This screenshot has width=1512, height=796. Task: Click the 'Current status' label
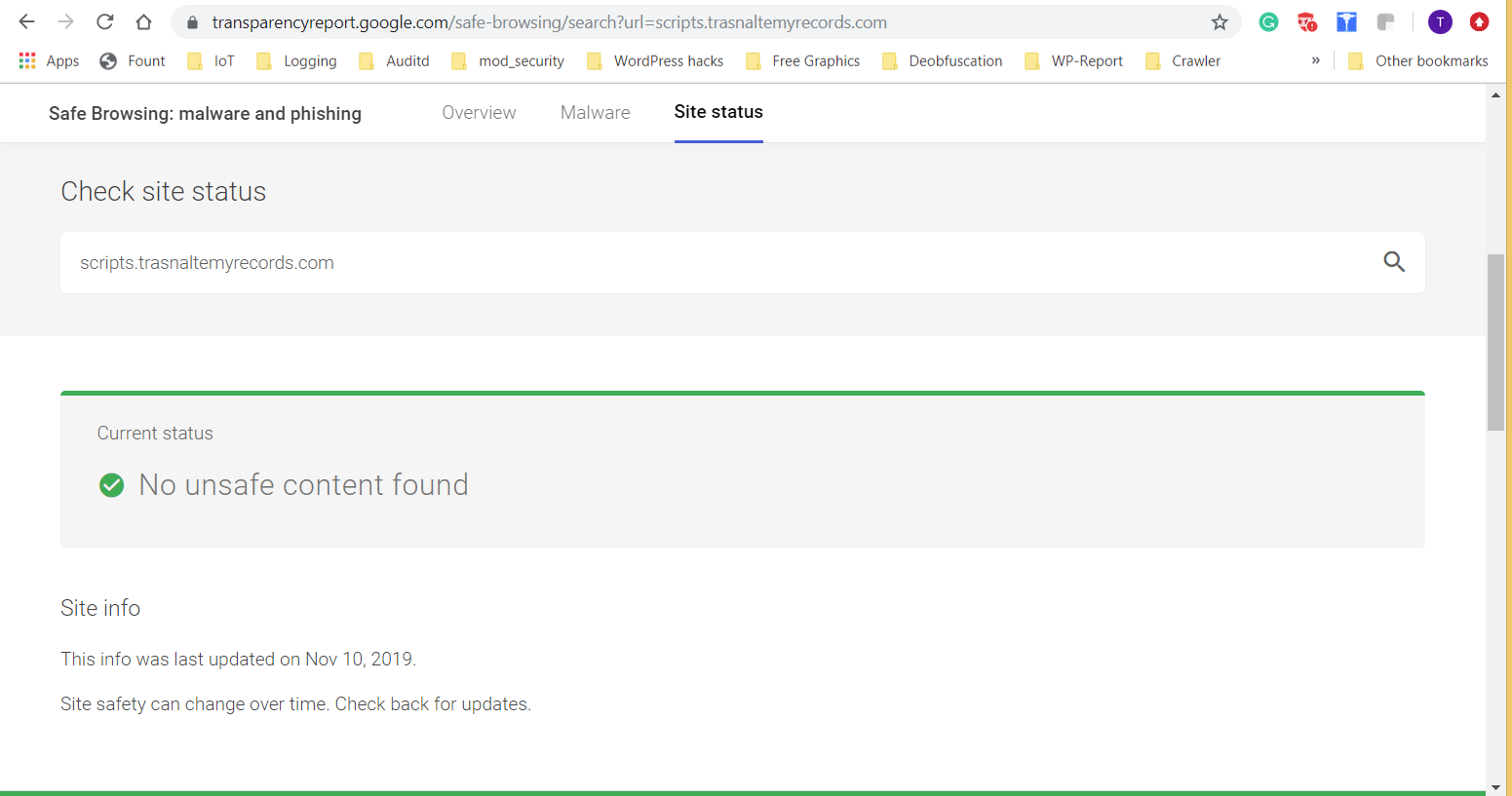click(x=155, y=434)
